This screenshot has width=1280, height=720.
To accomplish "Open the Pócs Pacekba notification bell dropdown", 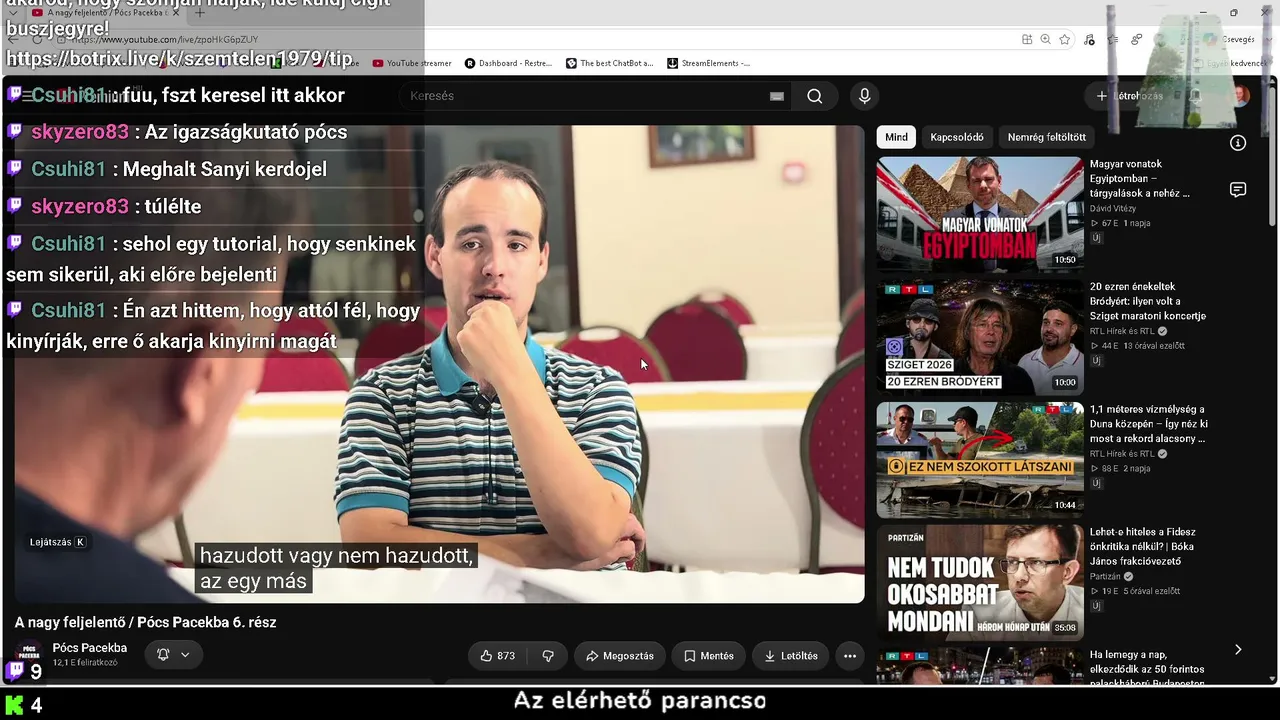I will 173,655.
